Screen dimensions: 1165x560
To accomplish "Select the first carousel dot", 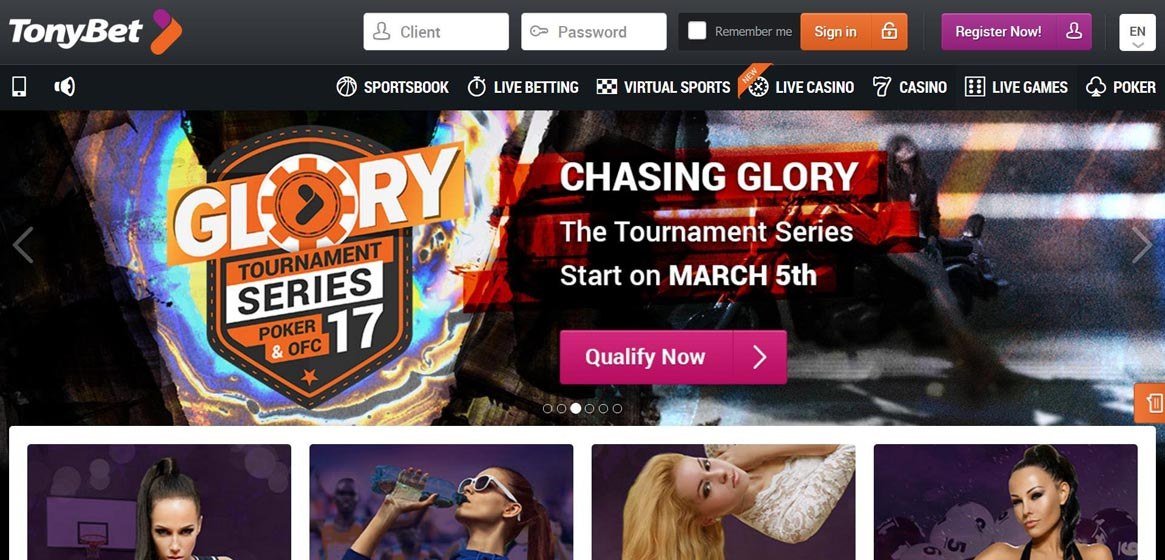I will 548,408.
